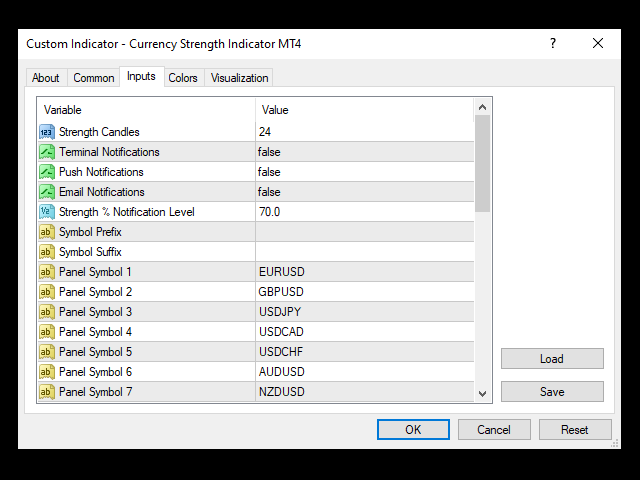Open the Visualization tab

tap(240, 78)
